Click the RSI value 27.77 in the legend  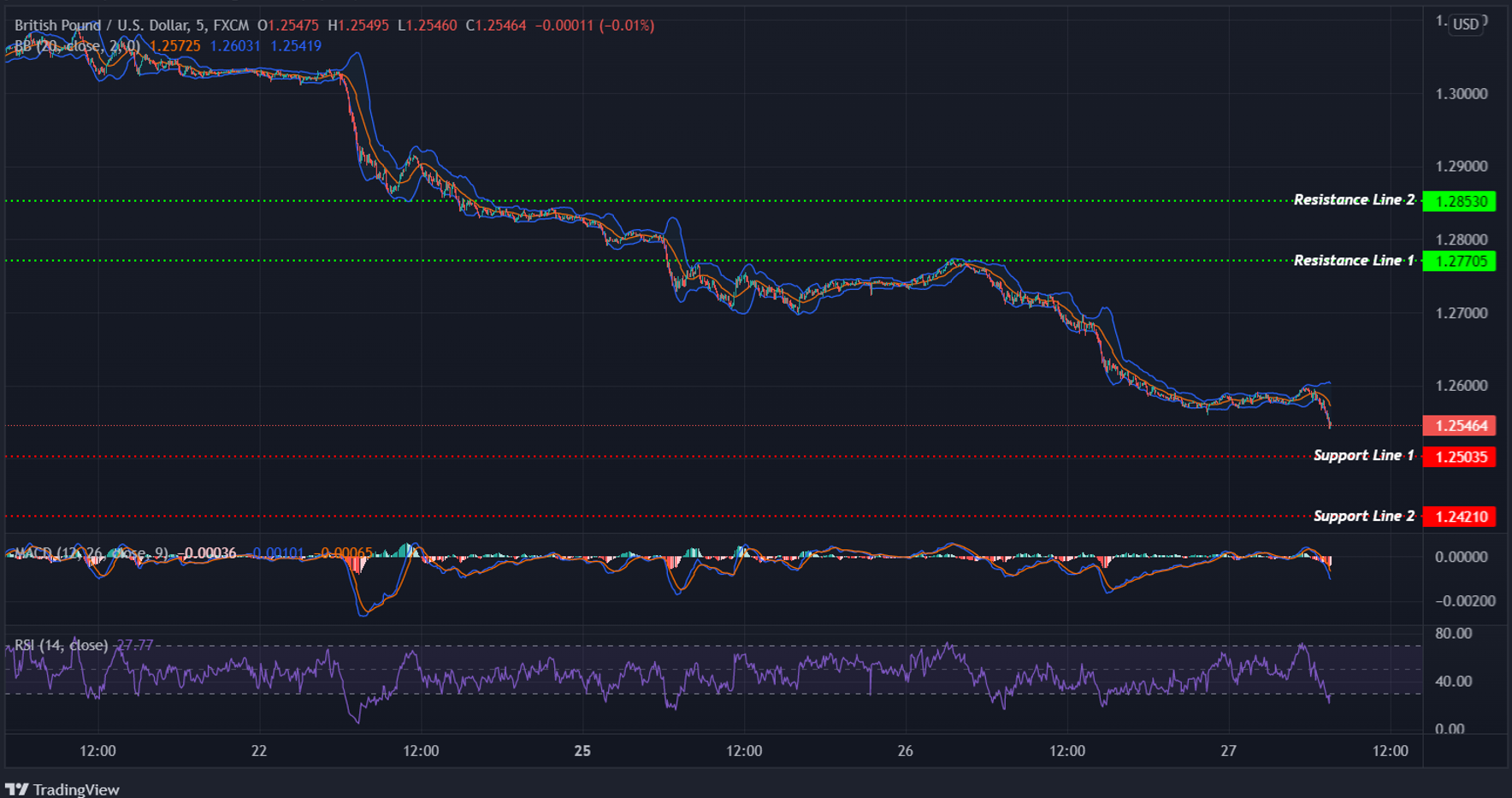point(134,645)
